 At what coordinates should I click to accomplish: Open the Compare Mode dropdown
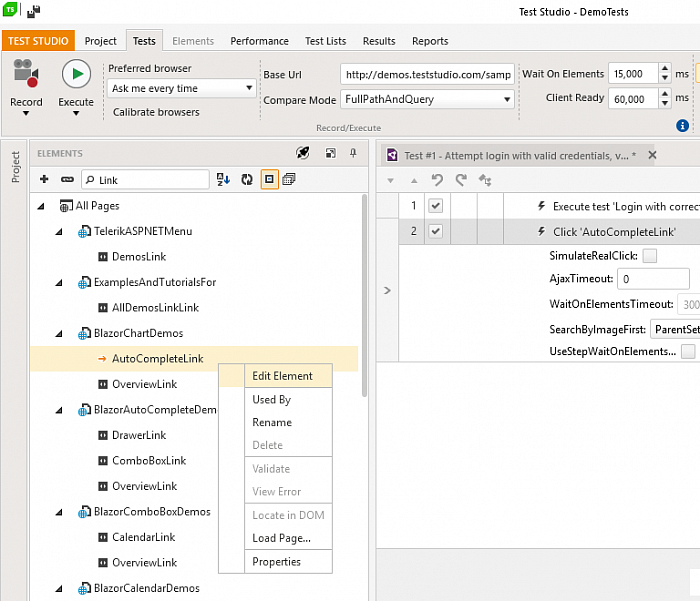tap(427, 99)
